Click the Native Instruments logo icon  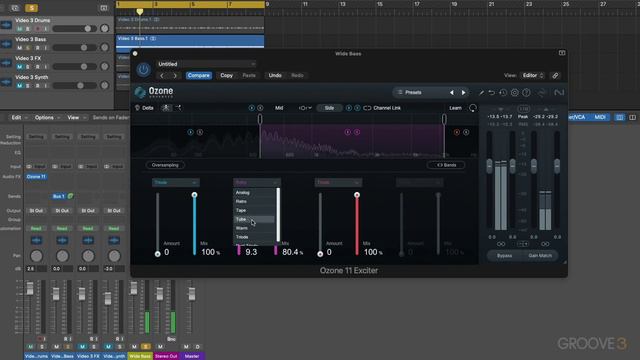559,93
